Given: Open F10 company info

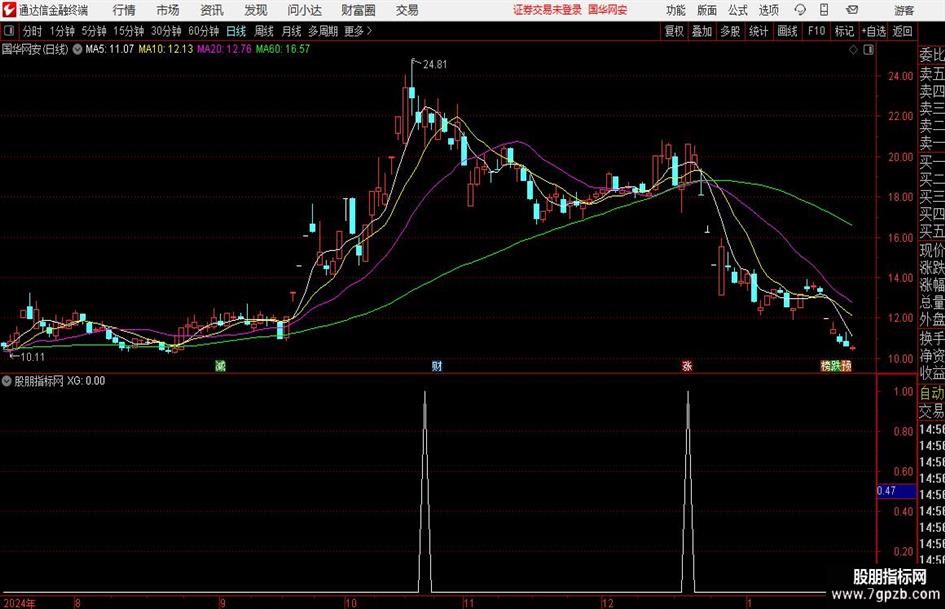Looking at the screenshot, I should tap(817, 31).
